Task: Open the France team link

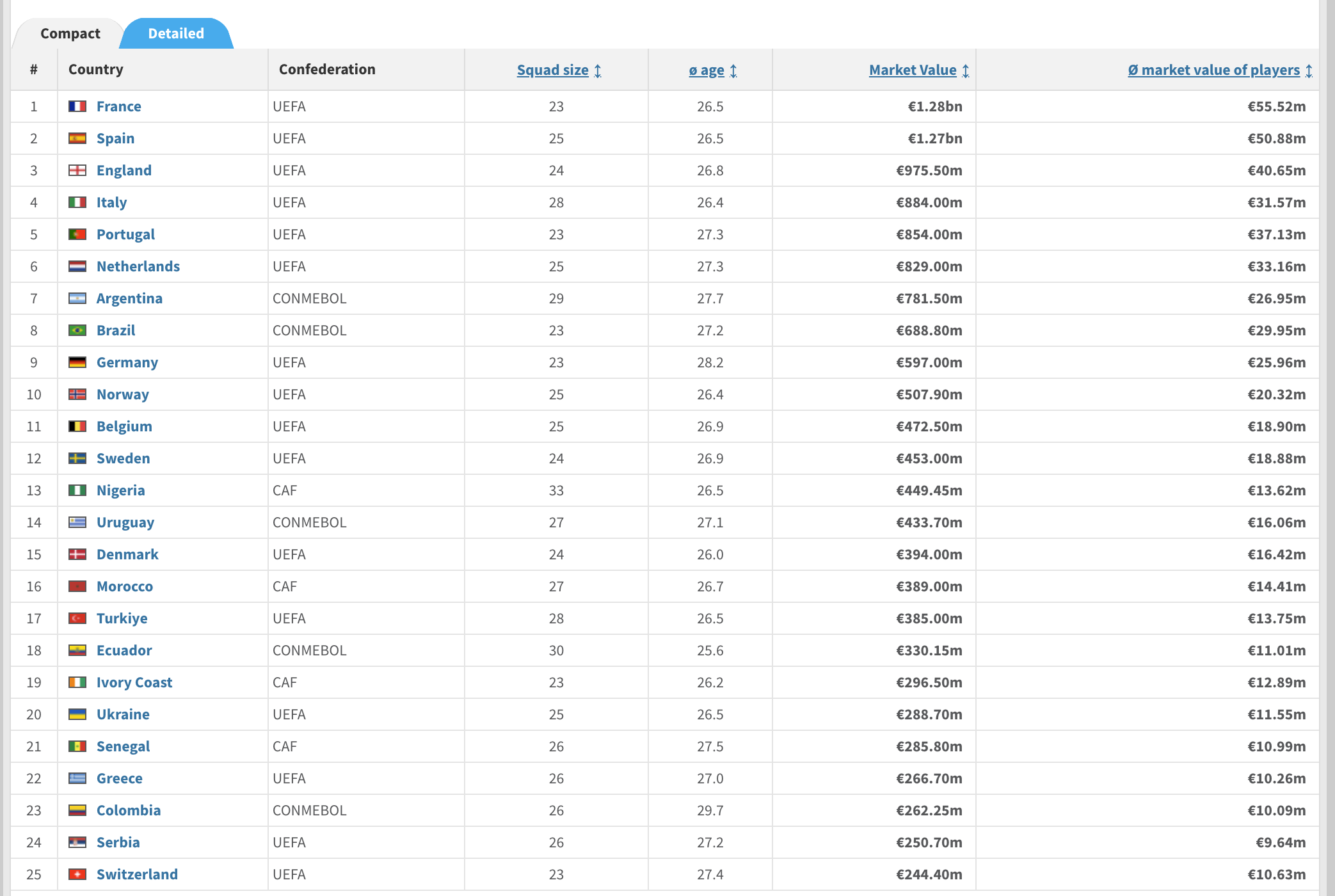Action: (119, 106)
